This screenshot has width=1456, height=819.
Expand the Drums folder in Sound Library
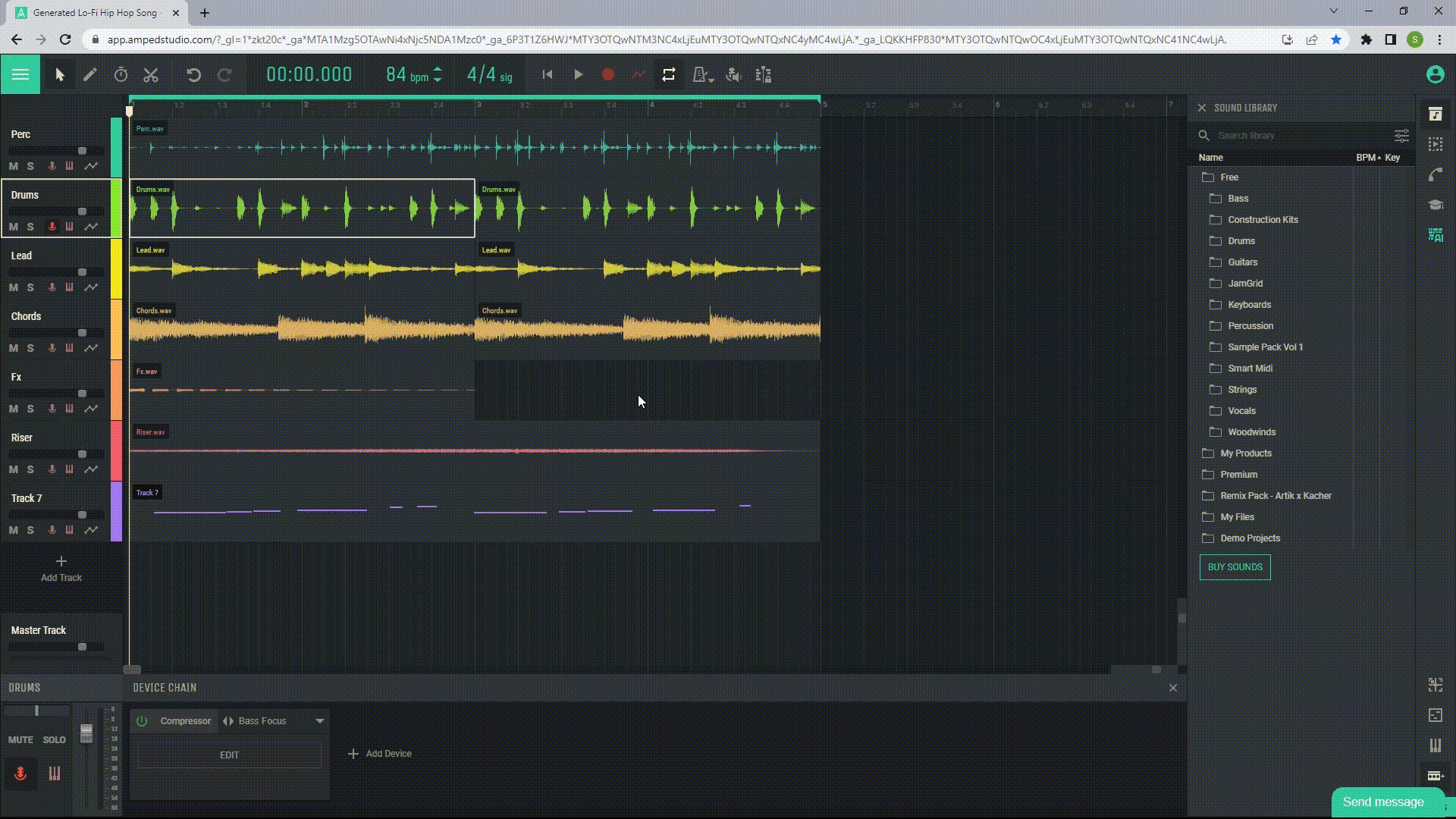[x=1242, y=240]
